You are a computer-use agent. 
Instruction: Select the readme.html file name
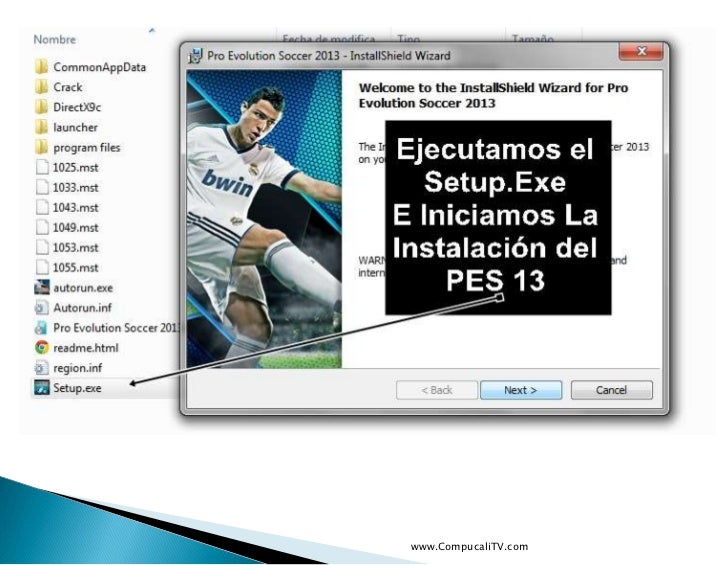pos(86,348)
